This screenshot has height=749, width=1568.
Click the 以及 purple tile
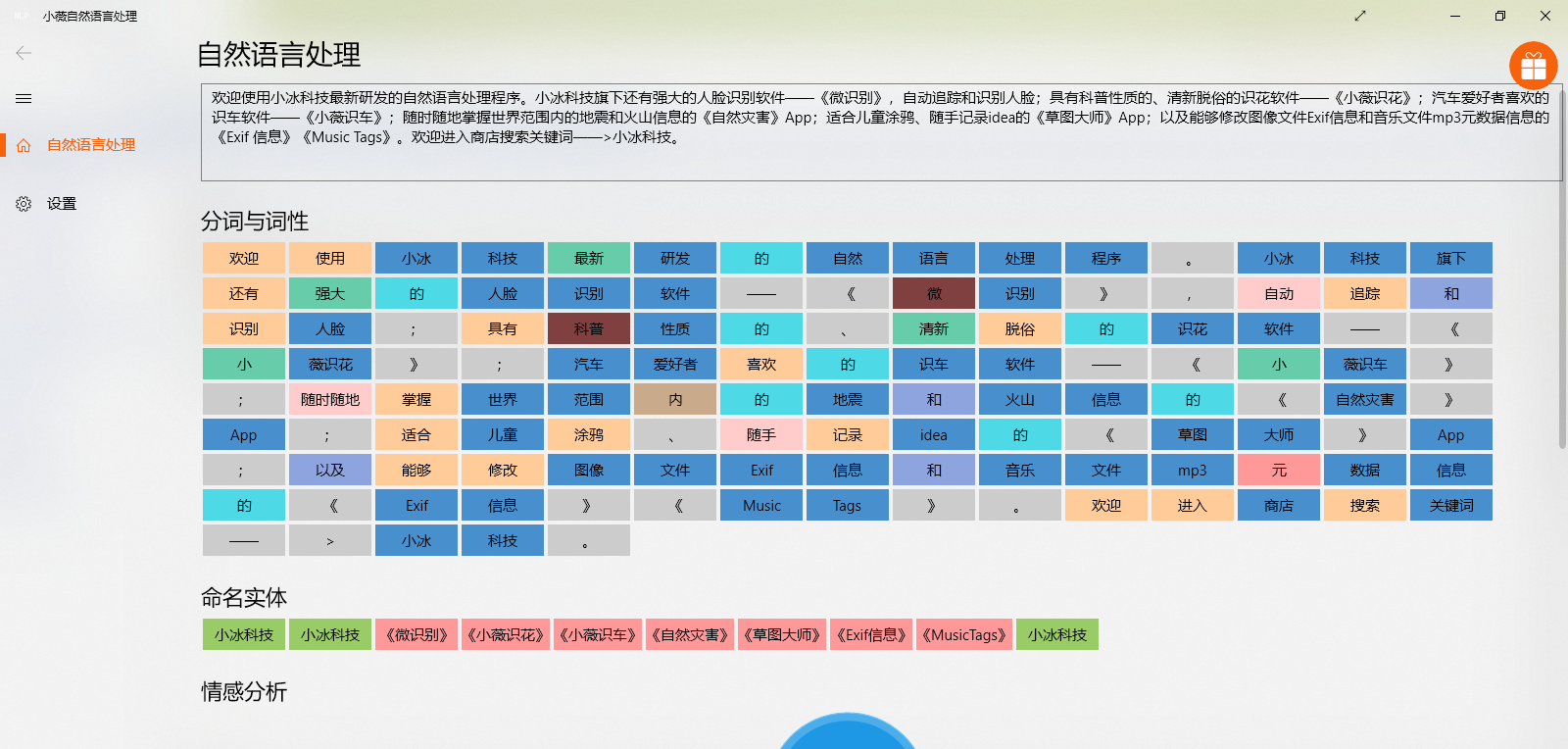coord(330,470)
